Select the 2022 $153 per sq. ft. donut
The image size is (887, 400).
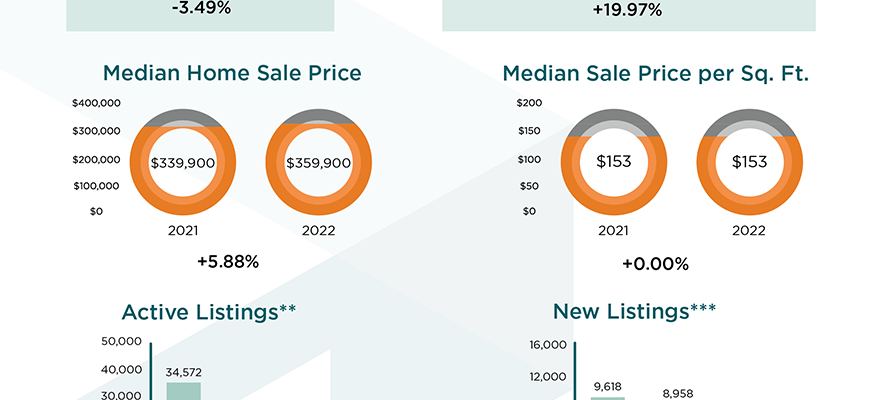(x=750, y=162)
